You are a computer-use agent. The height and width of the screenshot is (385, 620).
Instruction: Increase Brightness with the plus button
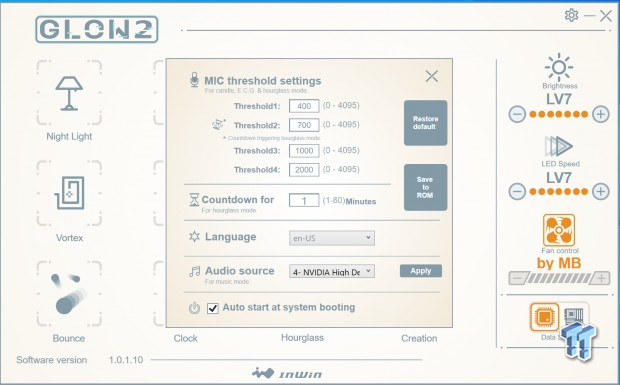601,115
